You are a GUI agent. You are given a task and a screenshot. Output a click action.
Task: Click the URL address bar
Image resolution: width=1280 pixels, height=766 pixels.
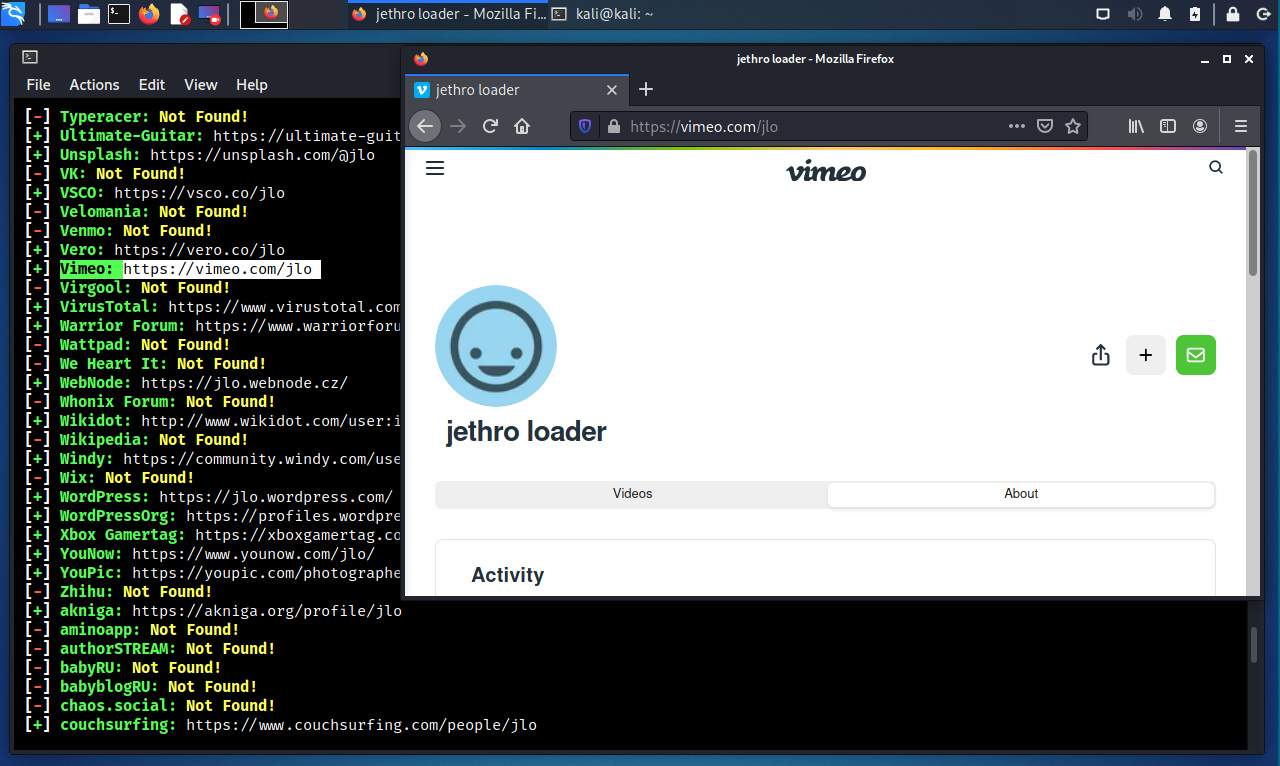point(800,126)
